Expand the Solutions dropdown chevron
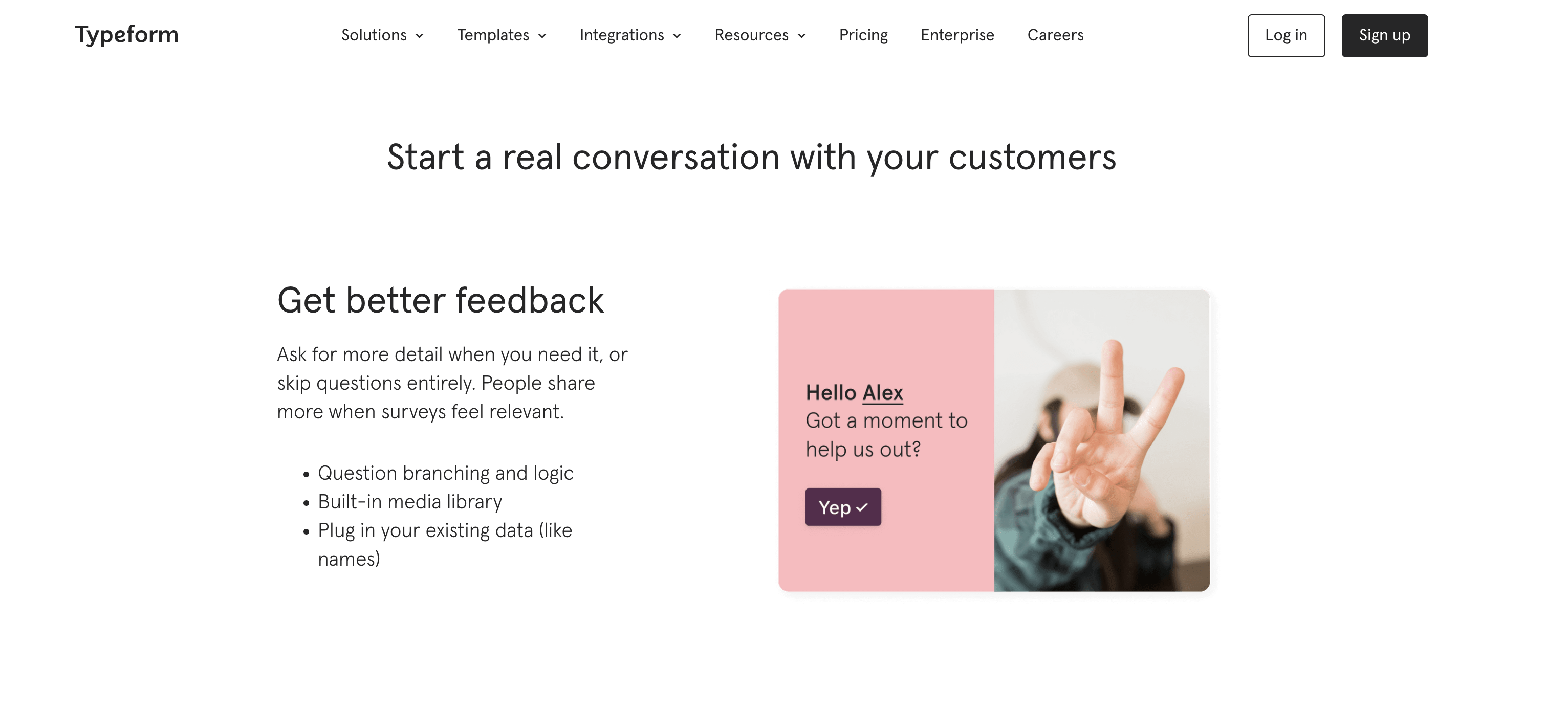Image resolution: width=1568 pixels, height=711 pixels. click(420, 36)
